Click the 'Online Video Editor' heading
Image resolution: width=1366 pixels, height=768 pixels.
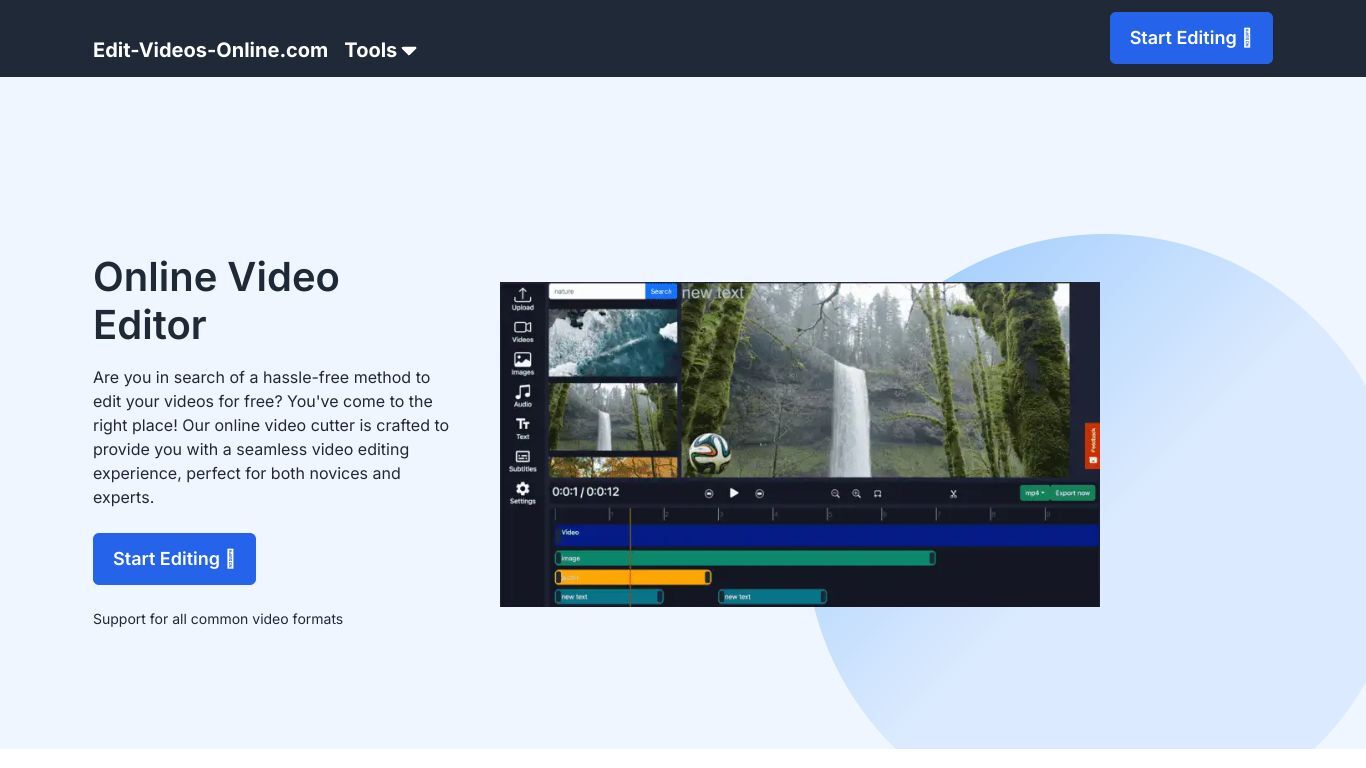[216, 301]
